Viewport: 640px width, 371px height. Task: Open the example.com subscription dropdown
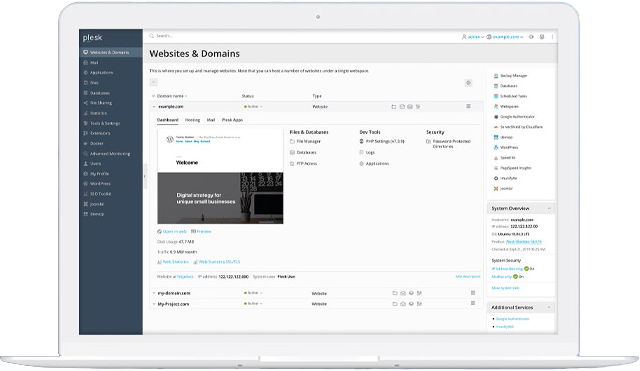(x=505, y=37)
